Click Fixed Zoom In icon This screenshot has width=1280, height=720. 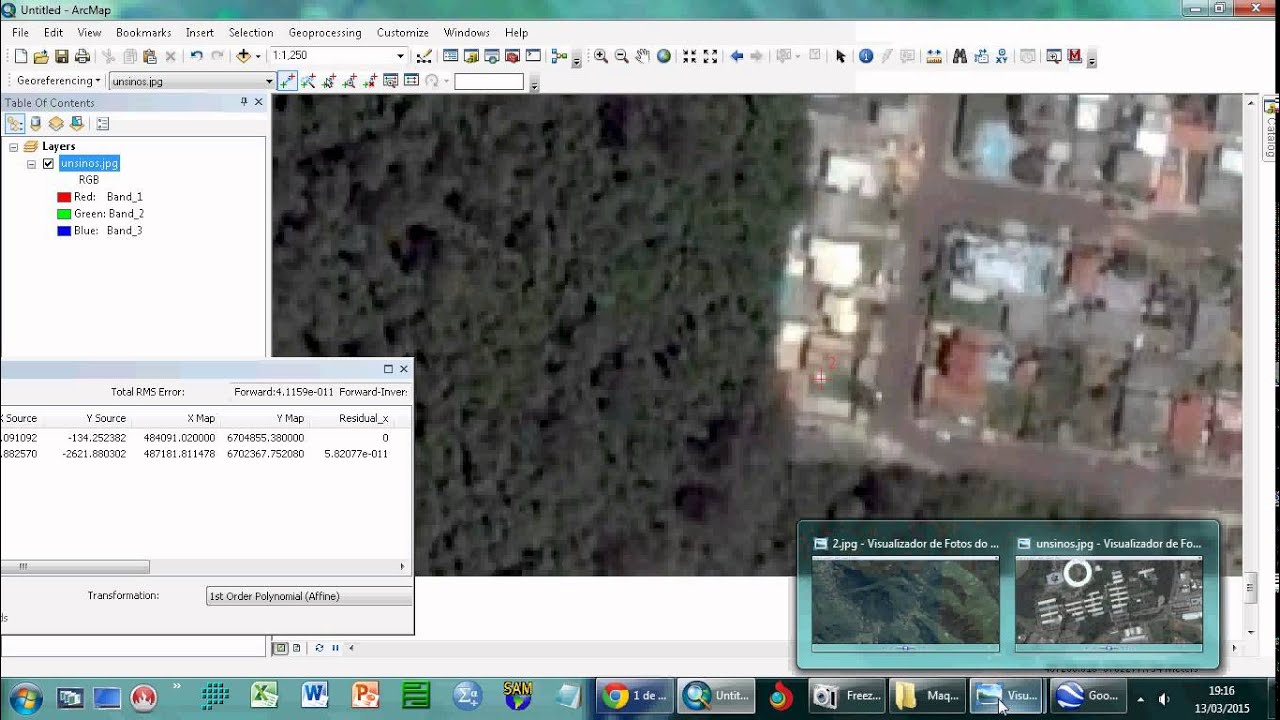tap(689, 57)
